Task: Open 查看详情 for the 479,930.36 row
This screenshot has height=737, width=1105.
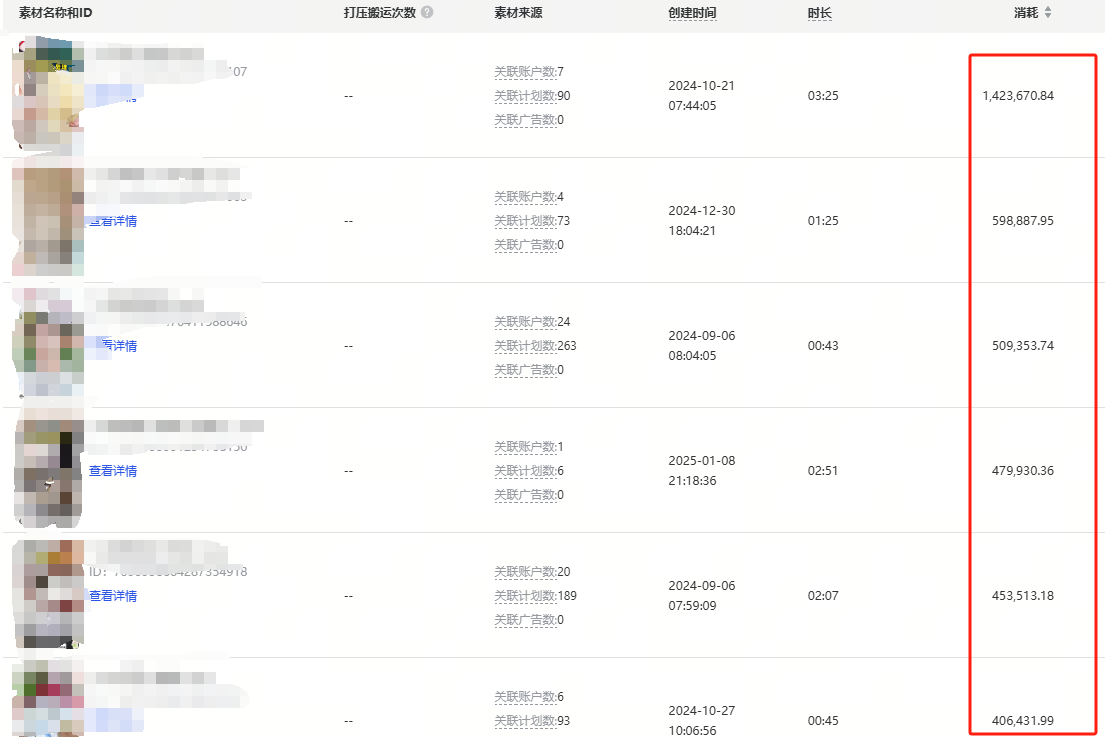Action: click(112, 471)
